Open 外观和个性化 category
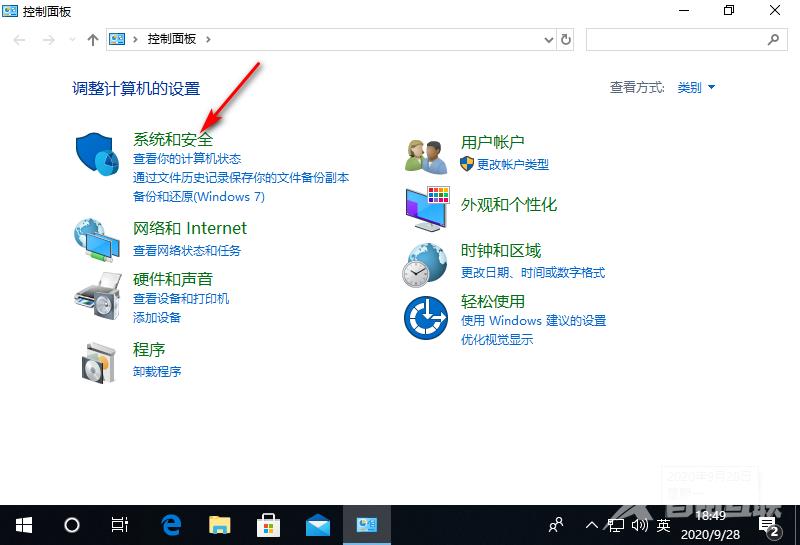The height and width of the screenshot is (545, 800). pos(509,205)
